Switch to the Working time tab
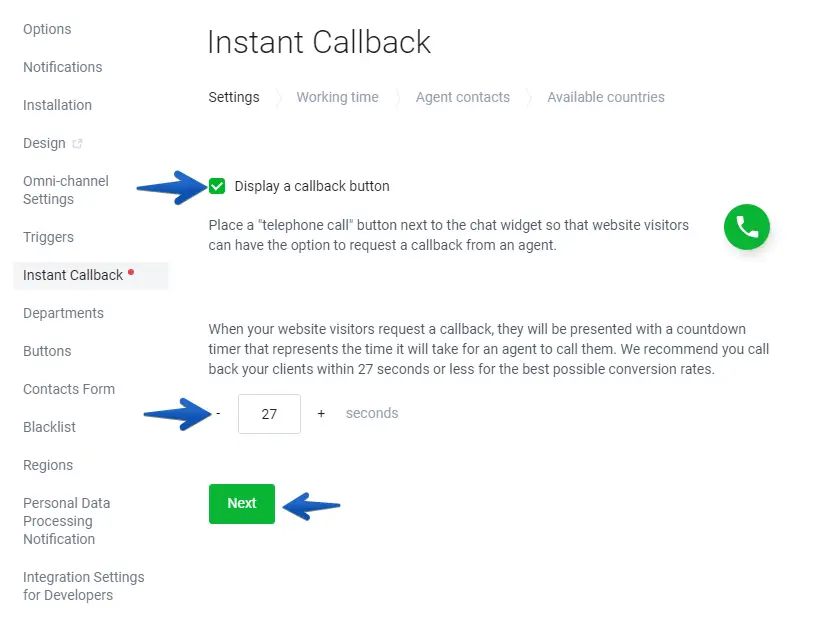822x635 pixels. point(337,97)
